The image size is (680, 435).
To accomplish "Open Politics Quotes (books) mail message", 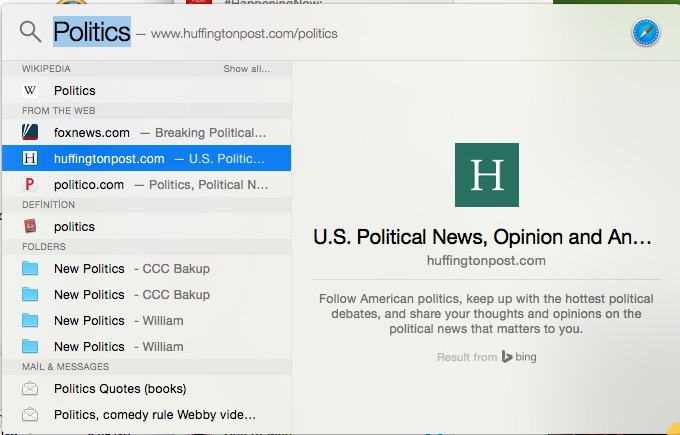I will [147, 389].
